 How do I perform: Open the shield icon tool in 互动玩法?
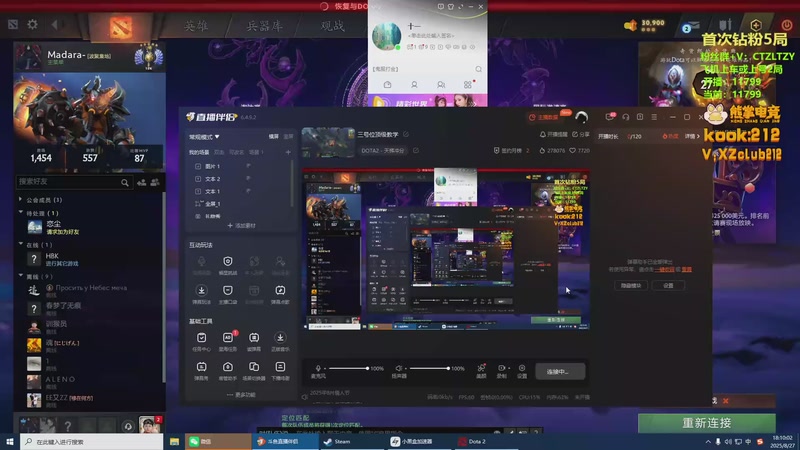point(228,264)
